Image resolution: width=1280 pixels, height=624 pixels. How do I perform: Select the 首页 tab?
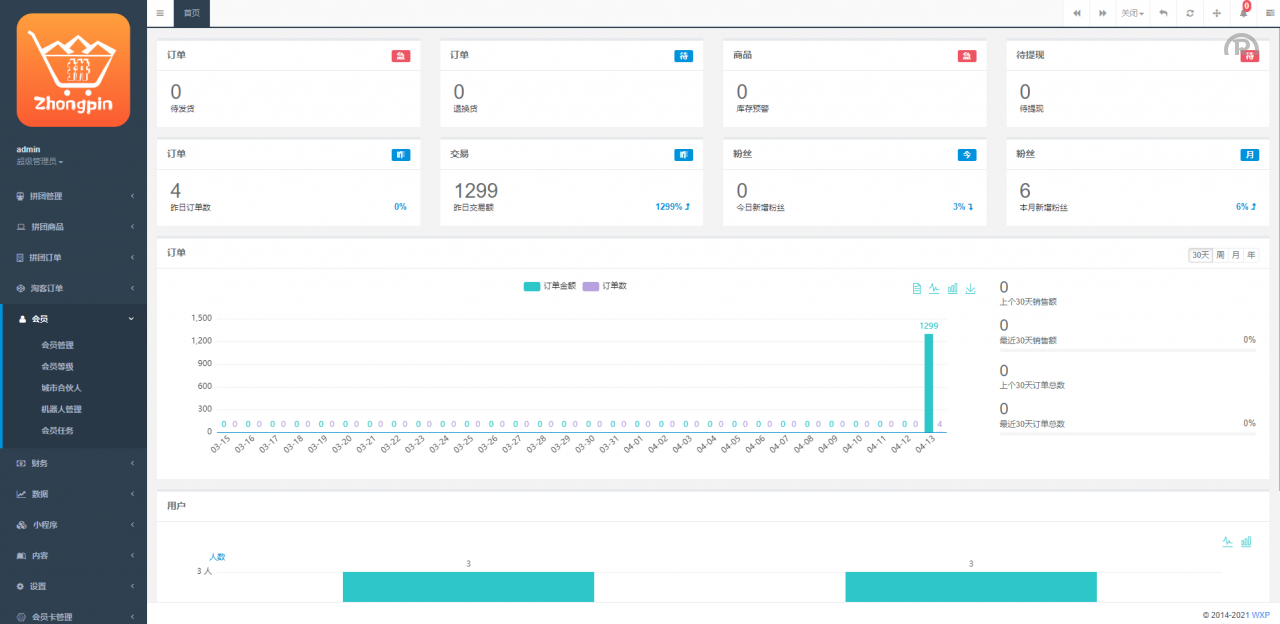pos(191,13)
